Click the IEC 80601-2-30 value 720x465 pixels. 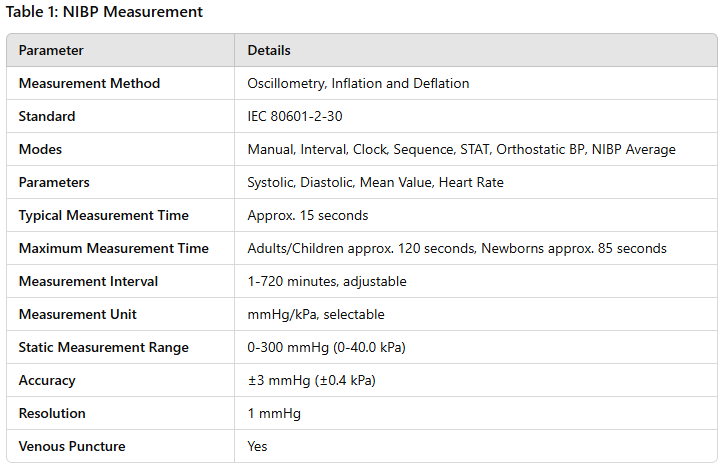(295, 116)
